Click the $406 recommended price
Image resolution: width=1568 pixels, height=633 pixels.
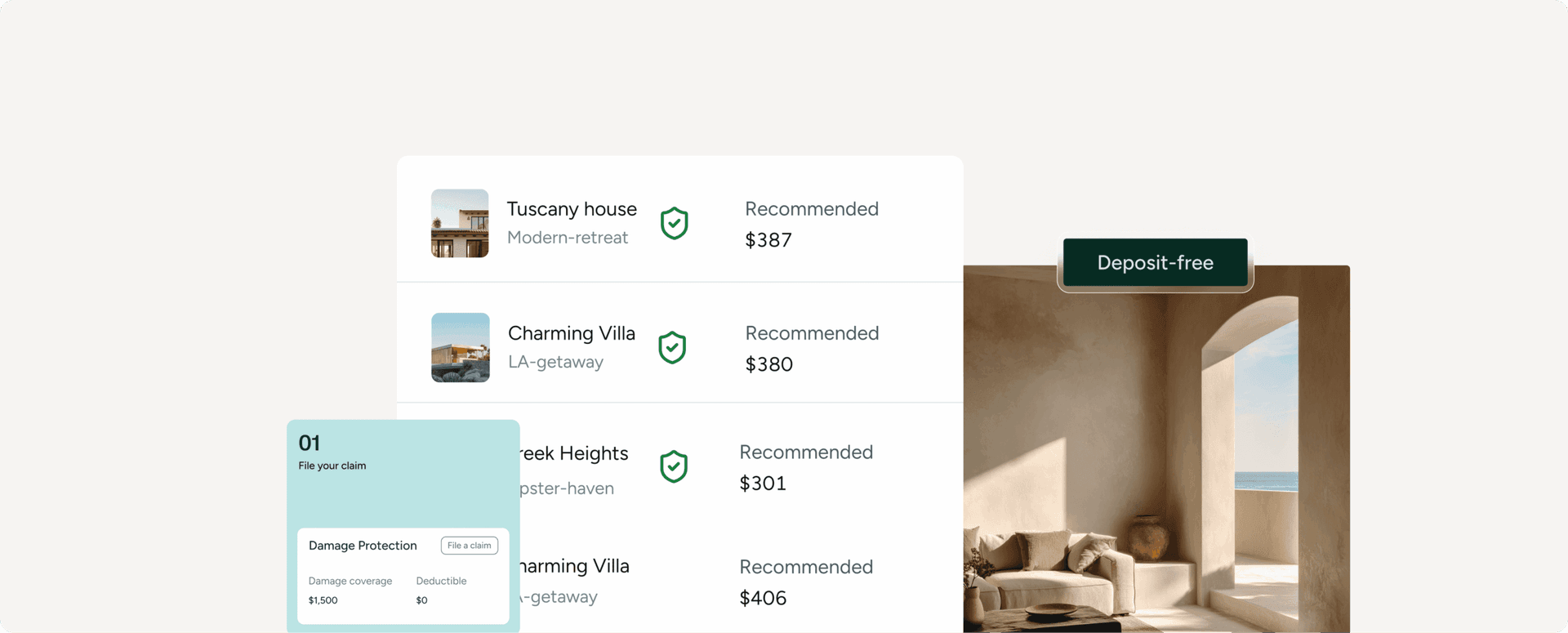(x=763, y=598)
